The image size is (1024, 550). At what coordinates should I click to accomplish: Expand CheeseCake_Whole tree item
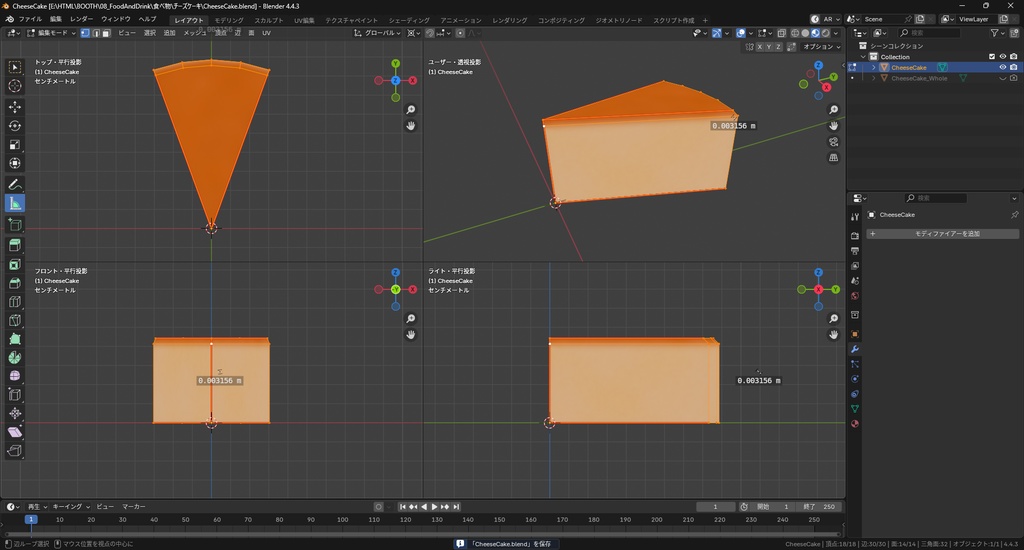coord(873,78)
